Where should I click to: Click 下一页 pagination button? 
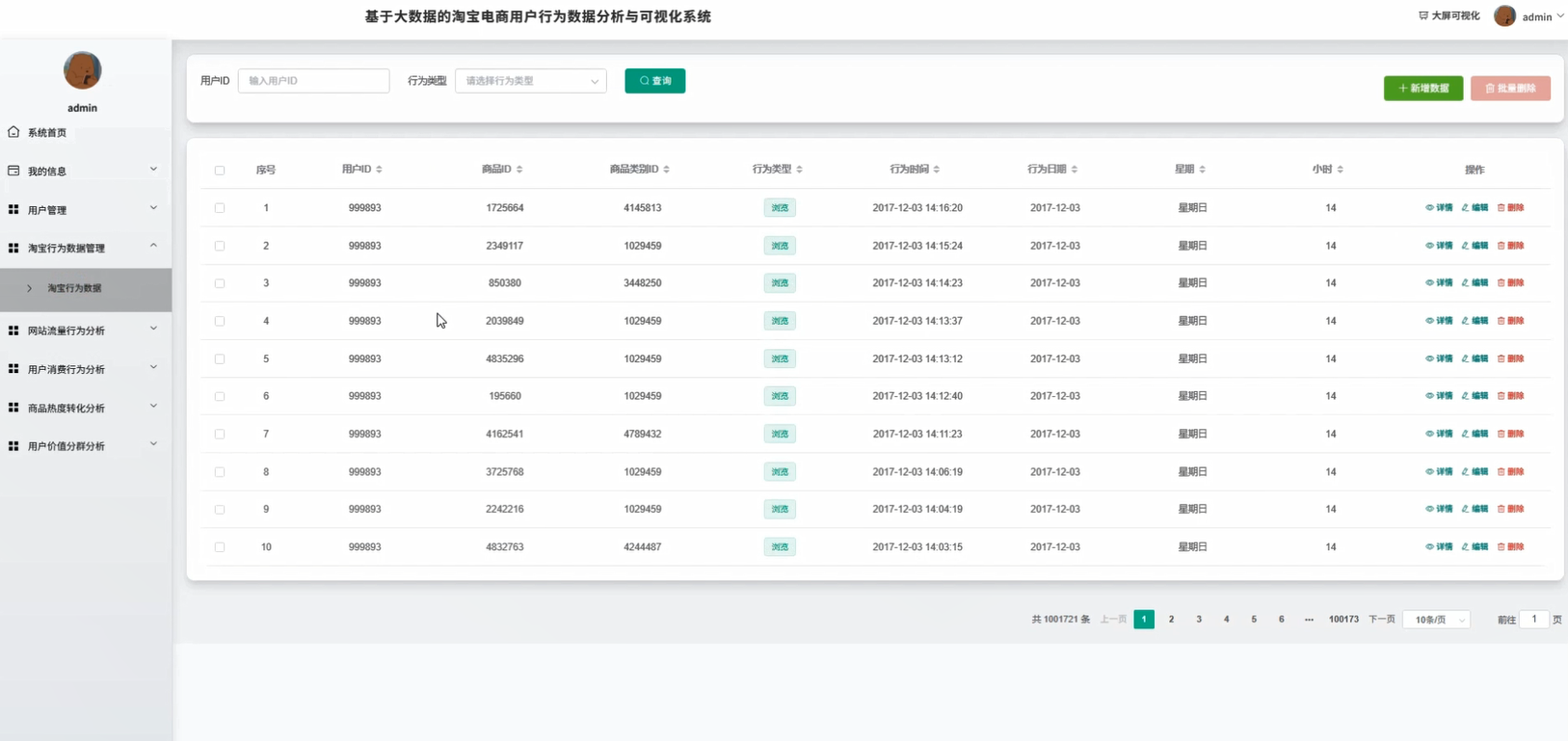(1382, 620)
